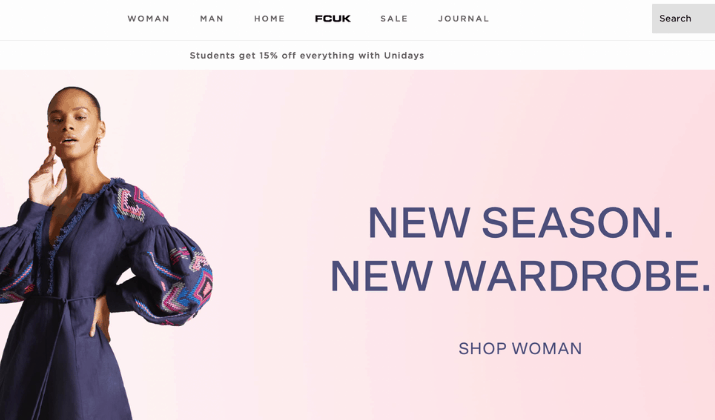Viewport: 715px width, 420px height.
Task: Open the Students Unidays discount banner
Action: pyautogui.click(x=307, y=56)
